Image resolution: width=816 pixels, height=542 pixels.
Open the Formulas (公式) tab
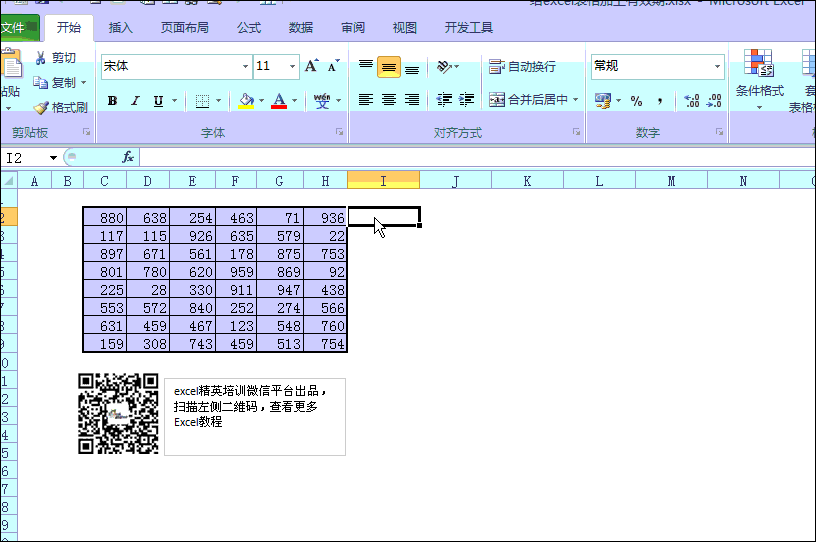249,28
